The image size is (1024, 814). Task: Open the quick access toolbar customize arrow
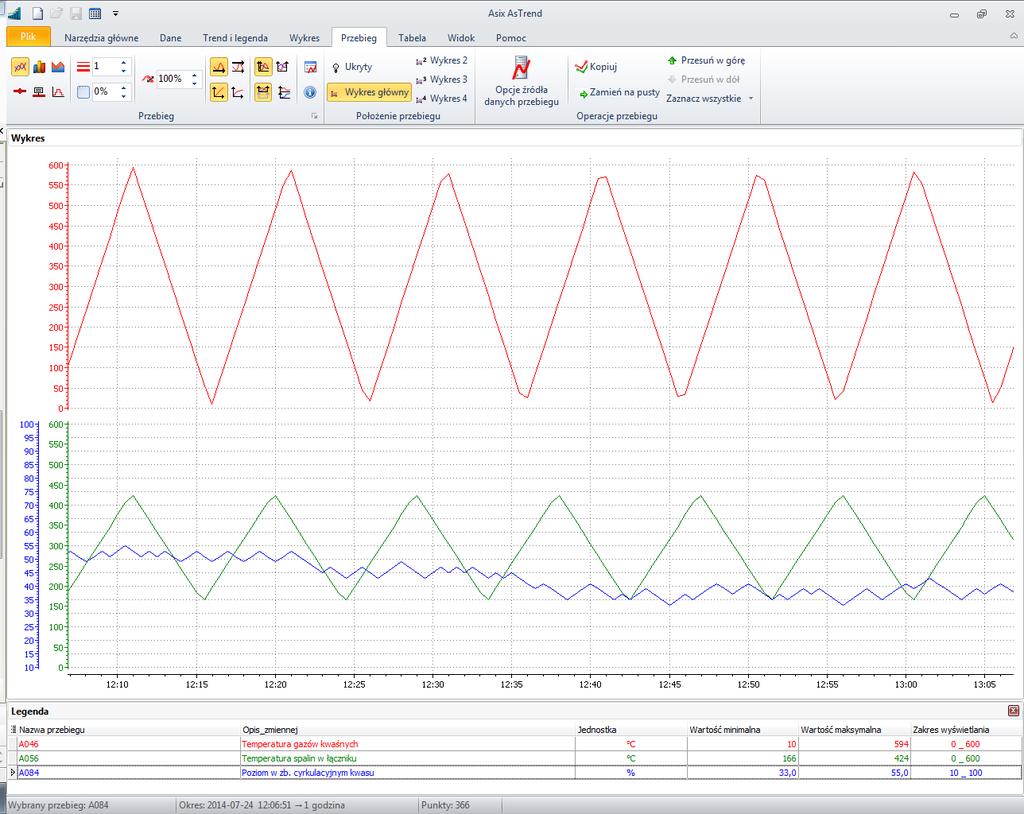[116, 13]
